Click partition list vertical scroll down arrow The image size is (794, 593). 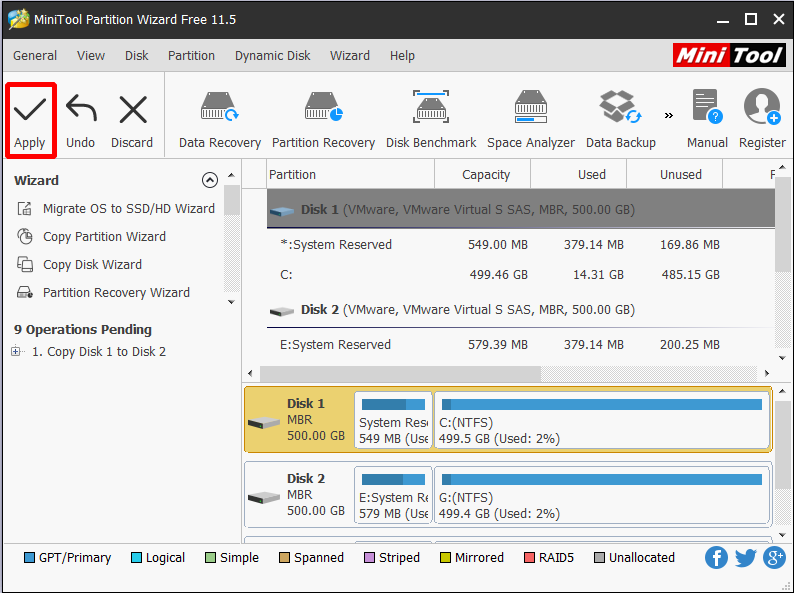[782, 358]
